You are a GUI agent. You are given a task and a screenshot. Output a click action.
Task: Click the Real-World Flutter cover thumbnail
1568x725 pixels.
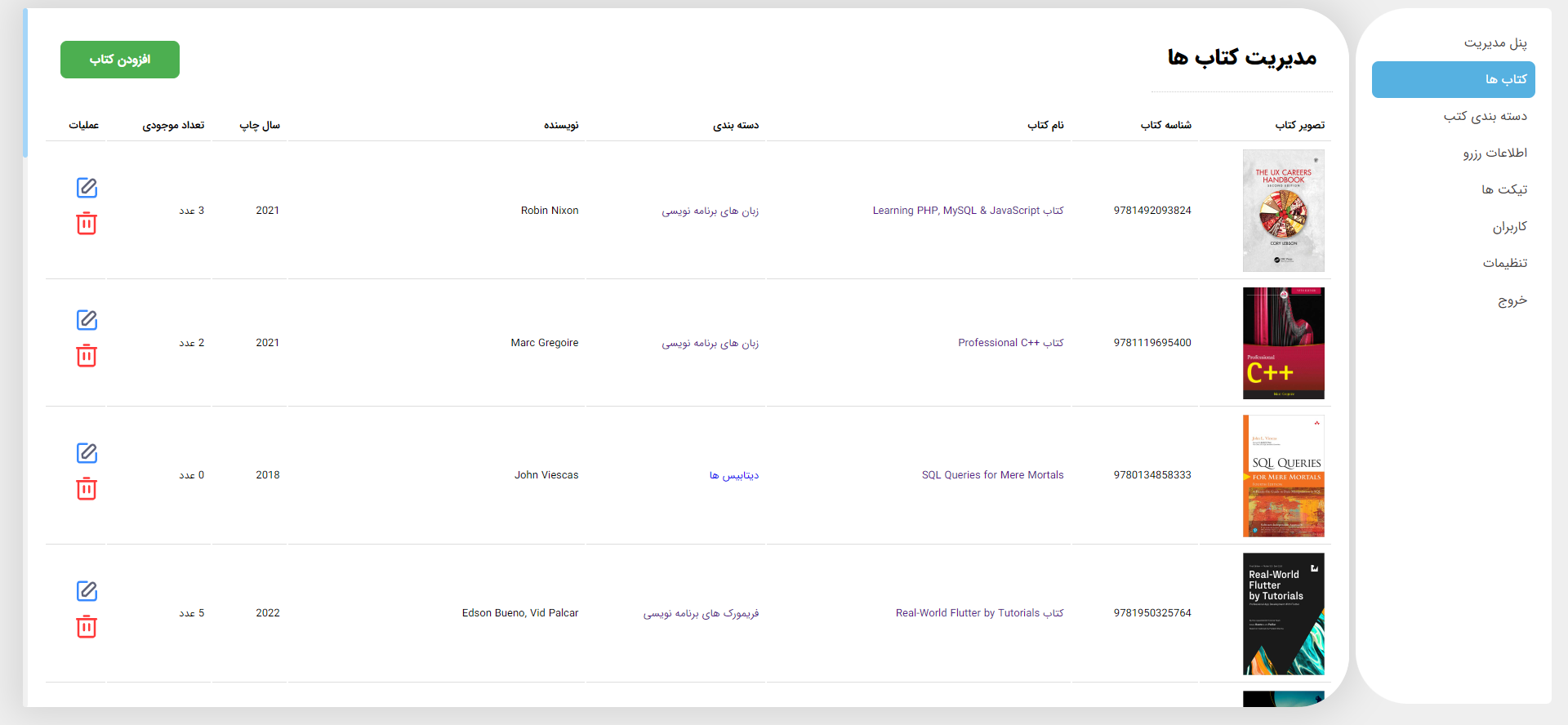coord(1283,614)
